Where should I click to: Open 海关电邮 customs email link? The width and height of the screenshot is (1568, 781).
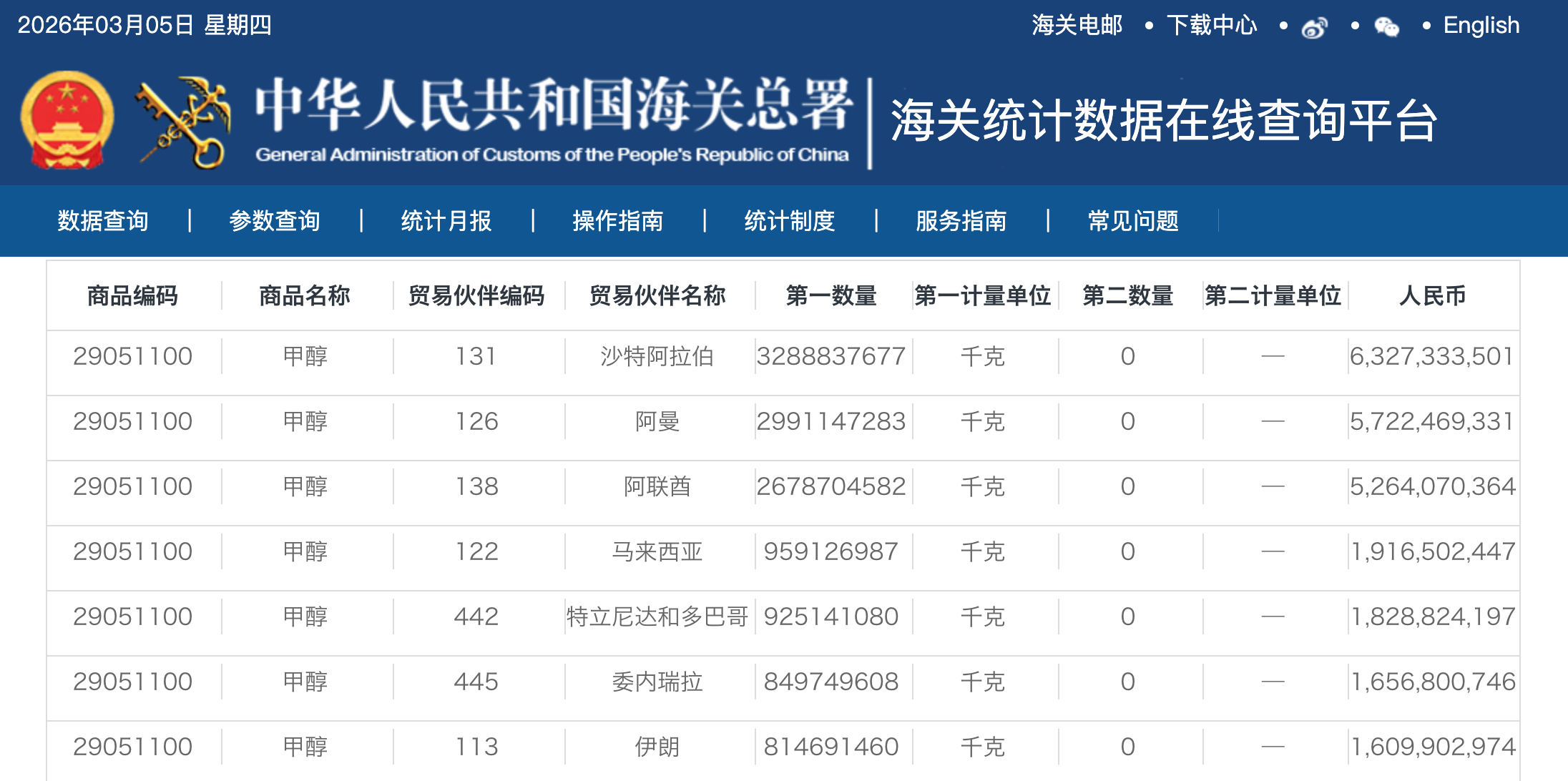[1077, 26]
